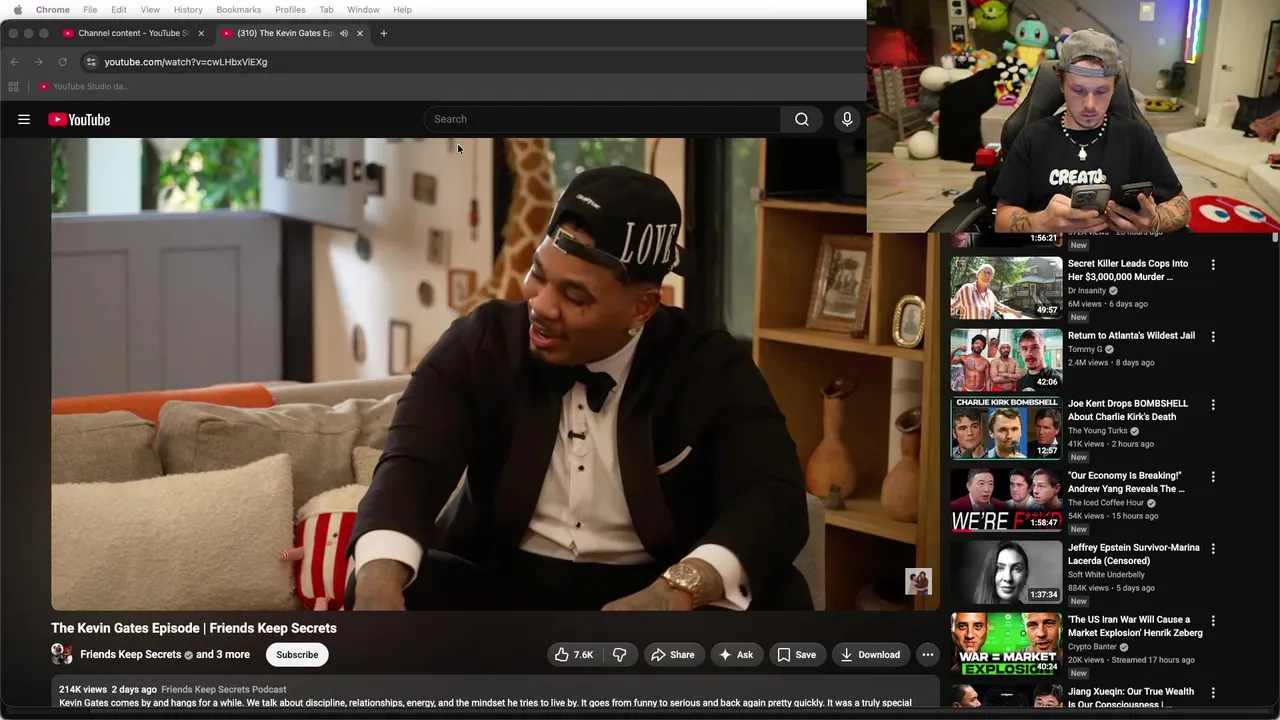The image size is (1280, 720).
Task: Click 'Friends Keep Secrets Podcast' description link
Action: click(x=224, y=689)
